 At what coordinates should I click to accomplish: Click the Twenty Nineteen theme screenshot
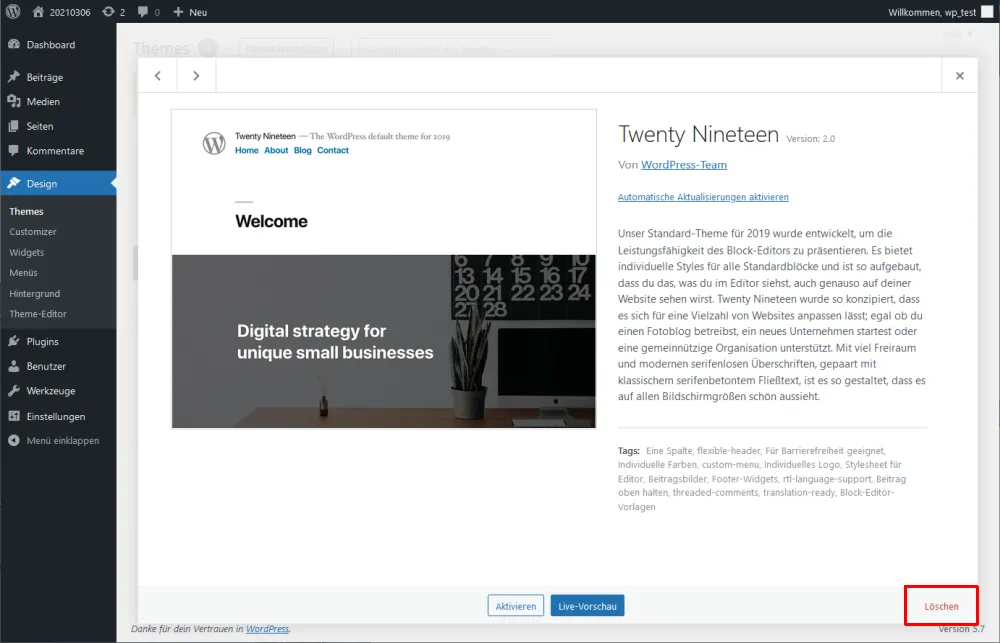[x=384, y=269]
